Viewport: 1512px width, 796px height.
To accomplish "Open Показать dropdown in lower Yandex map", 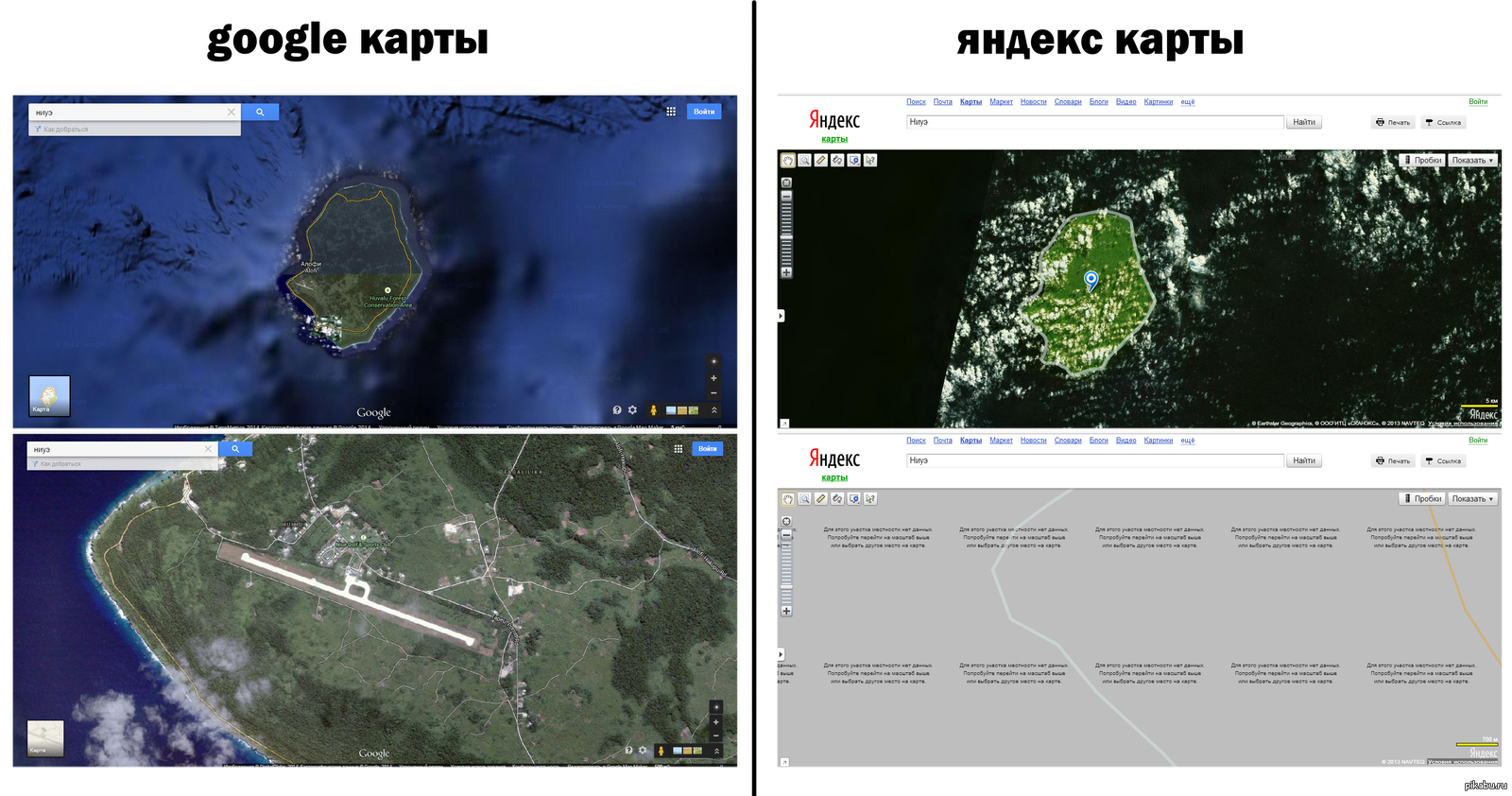I will click(x=1473, y=499).
